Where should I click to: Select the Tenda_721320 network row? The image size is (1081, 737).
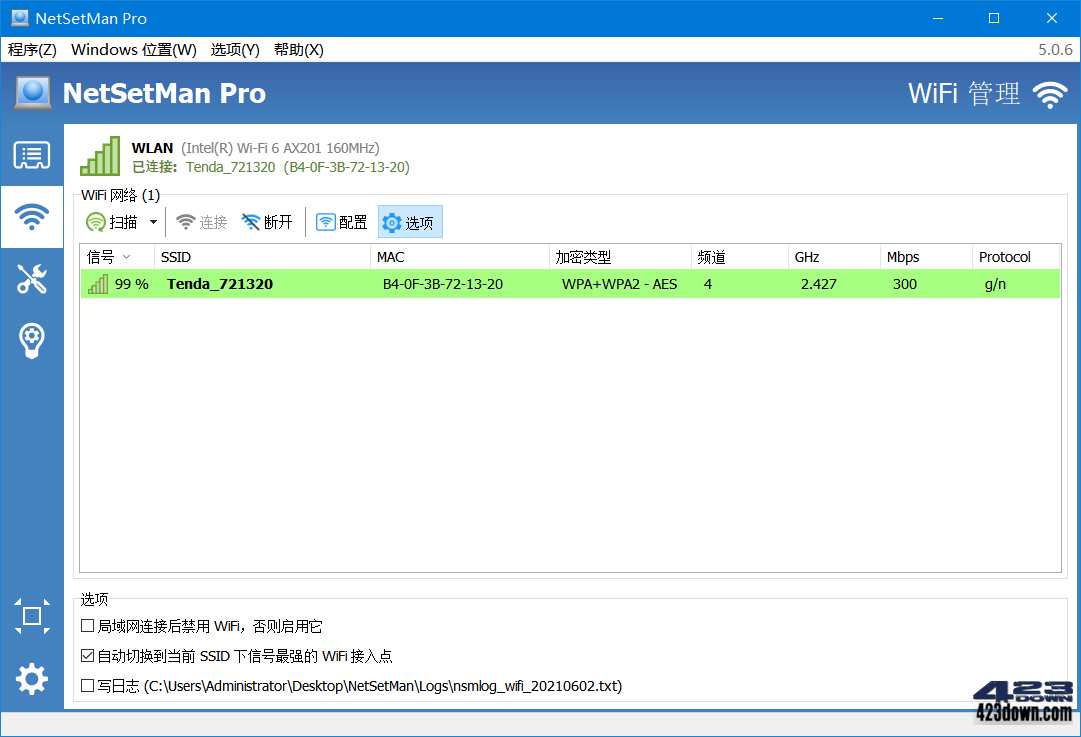click(x=400, y=284)
